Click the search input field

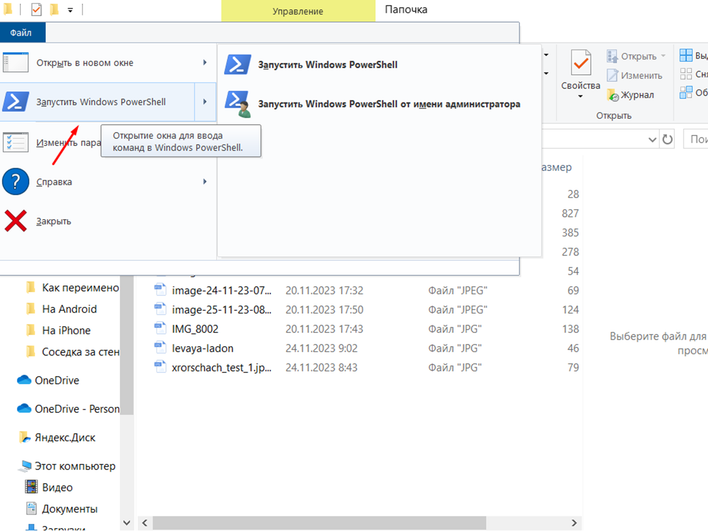point(696,140)
